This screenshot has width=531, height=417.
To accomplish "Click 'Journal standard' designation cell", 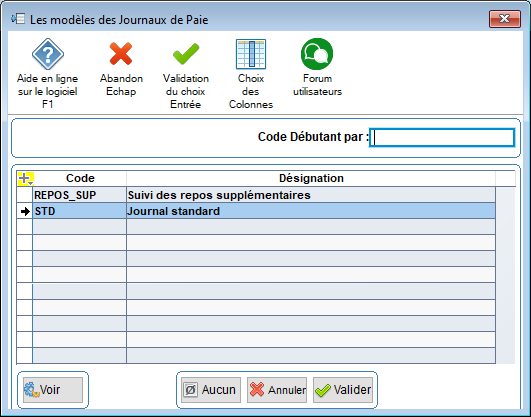I will (311, 211).
